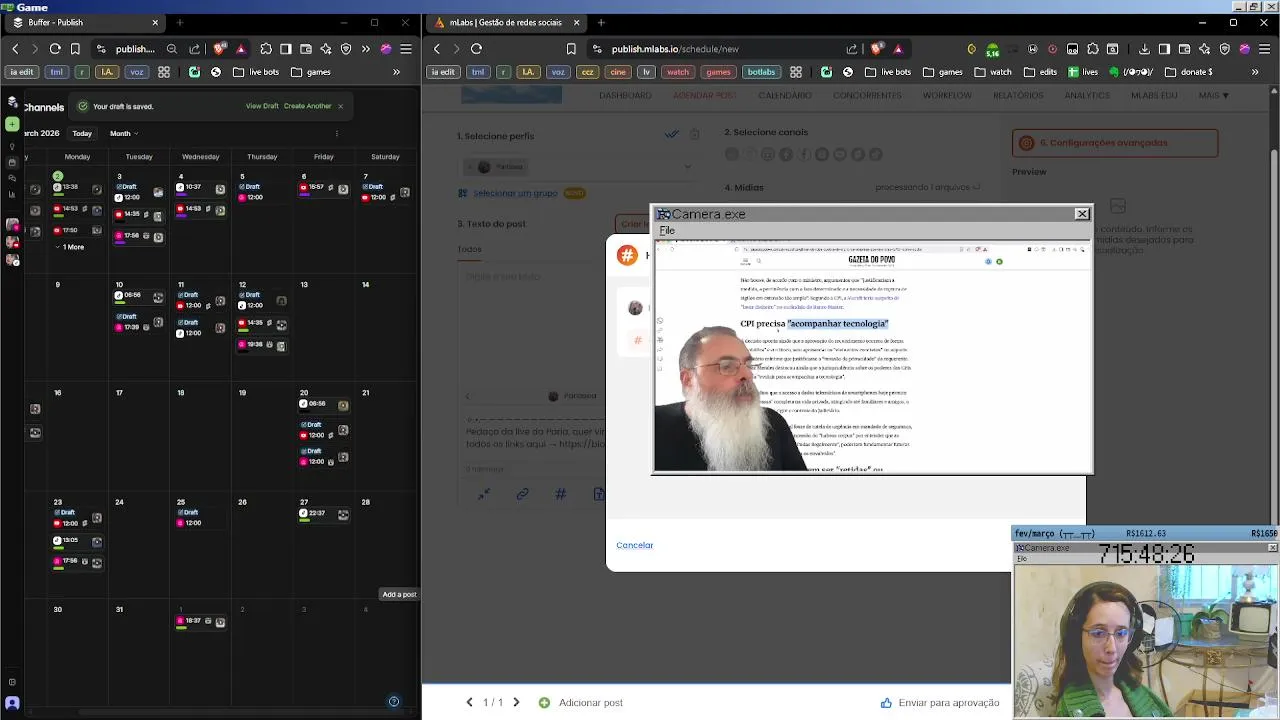Open the File menu in Camera.exe window
Screen dimensions: 1280x720
(x=667, y=230)
